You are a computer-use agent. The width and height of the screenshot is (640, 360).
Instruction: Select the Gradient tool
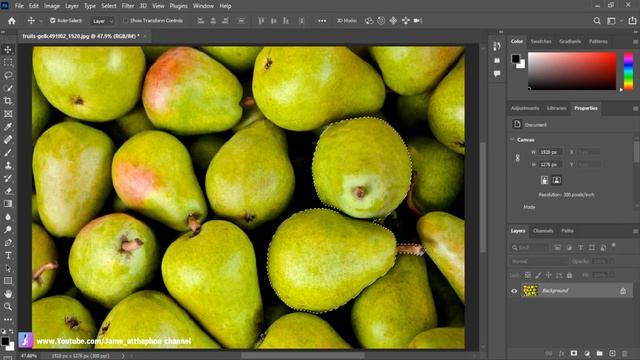[8, 204]
